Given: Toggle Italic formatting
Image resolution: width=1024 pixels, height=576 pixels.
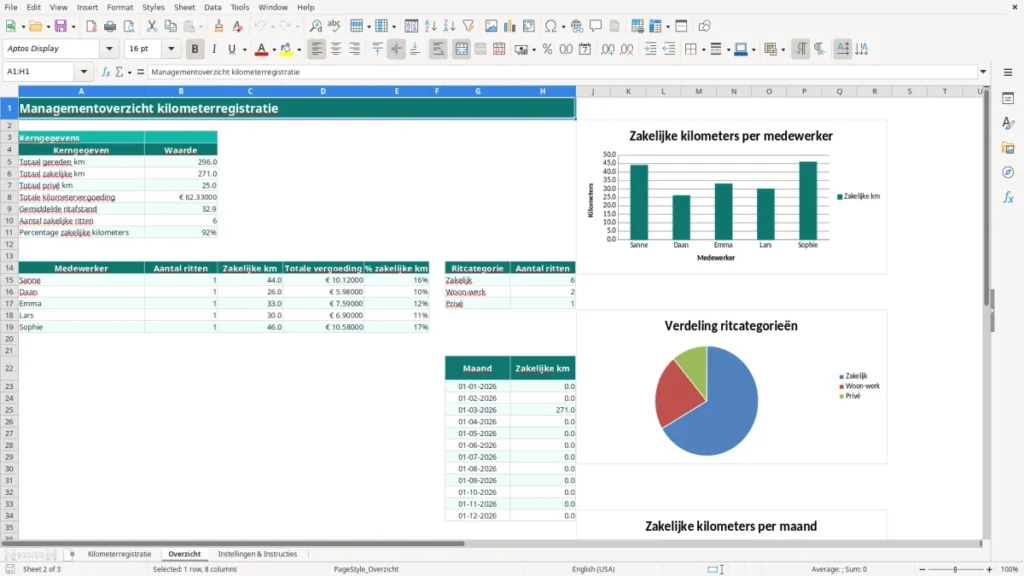Looking at the screenshot, I should 214,49.
